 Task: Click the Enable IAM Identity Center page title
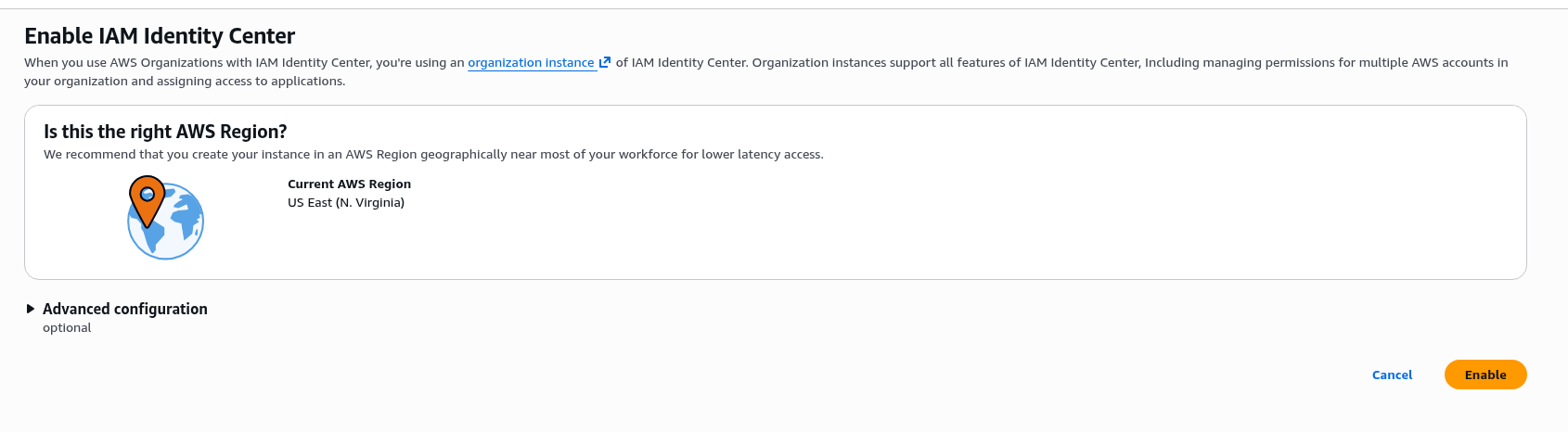[160, 36]
